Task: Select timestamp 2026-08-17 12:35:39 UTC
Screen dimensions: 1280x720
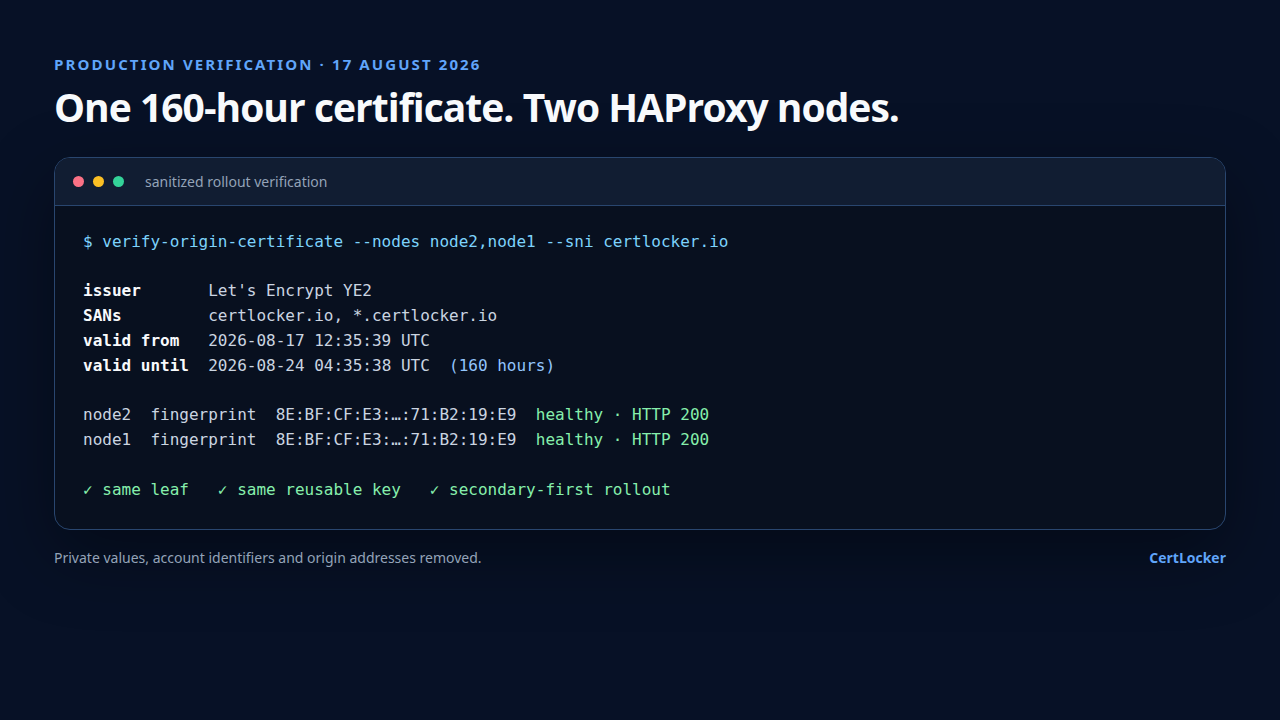Action: click(x=319, y=341)
